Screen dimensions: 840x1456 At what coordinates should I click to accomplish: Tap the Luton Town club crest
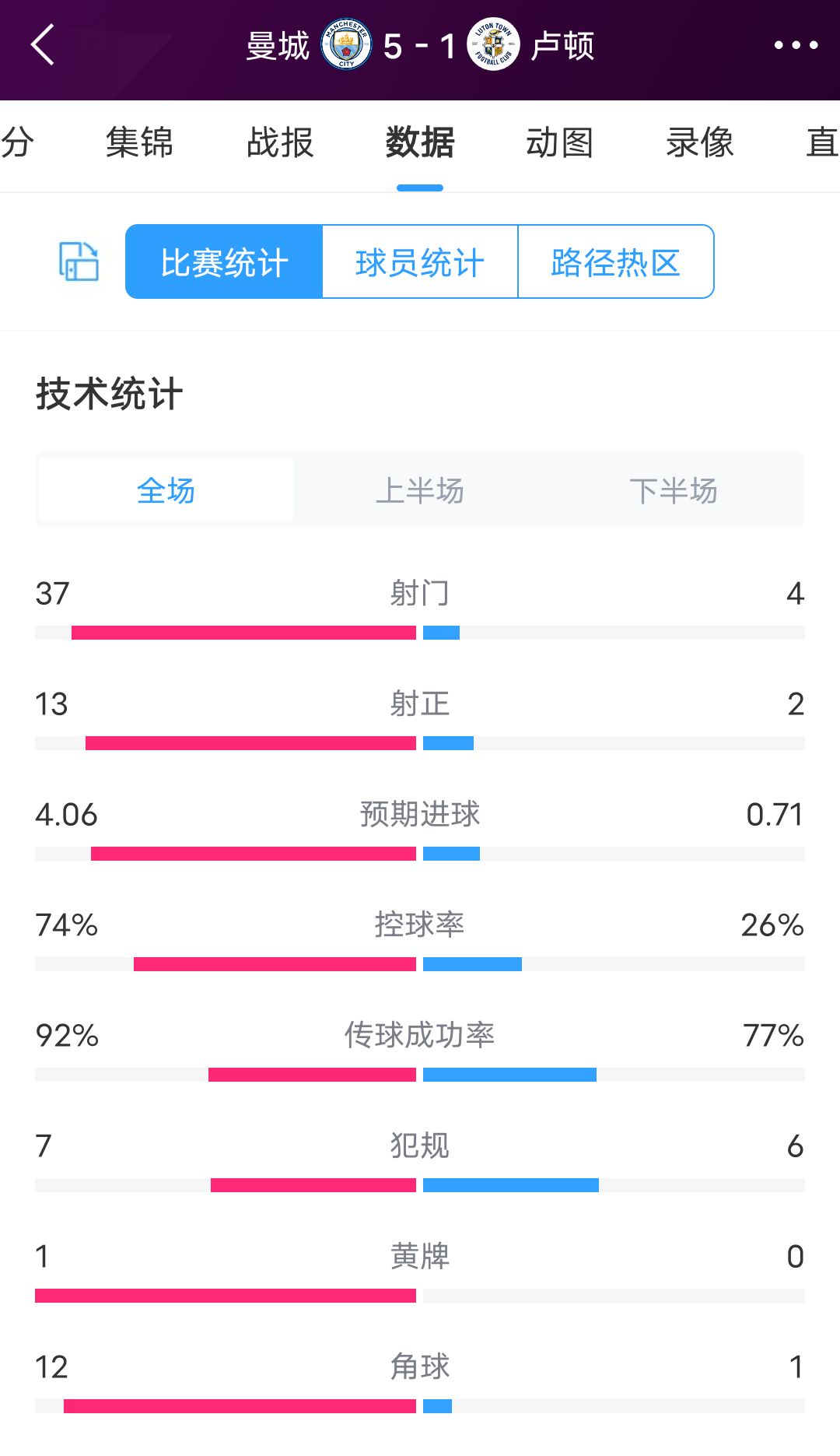coord(493,44)
